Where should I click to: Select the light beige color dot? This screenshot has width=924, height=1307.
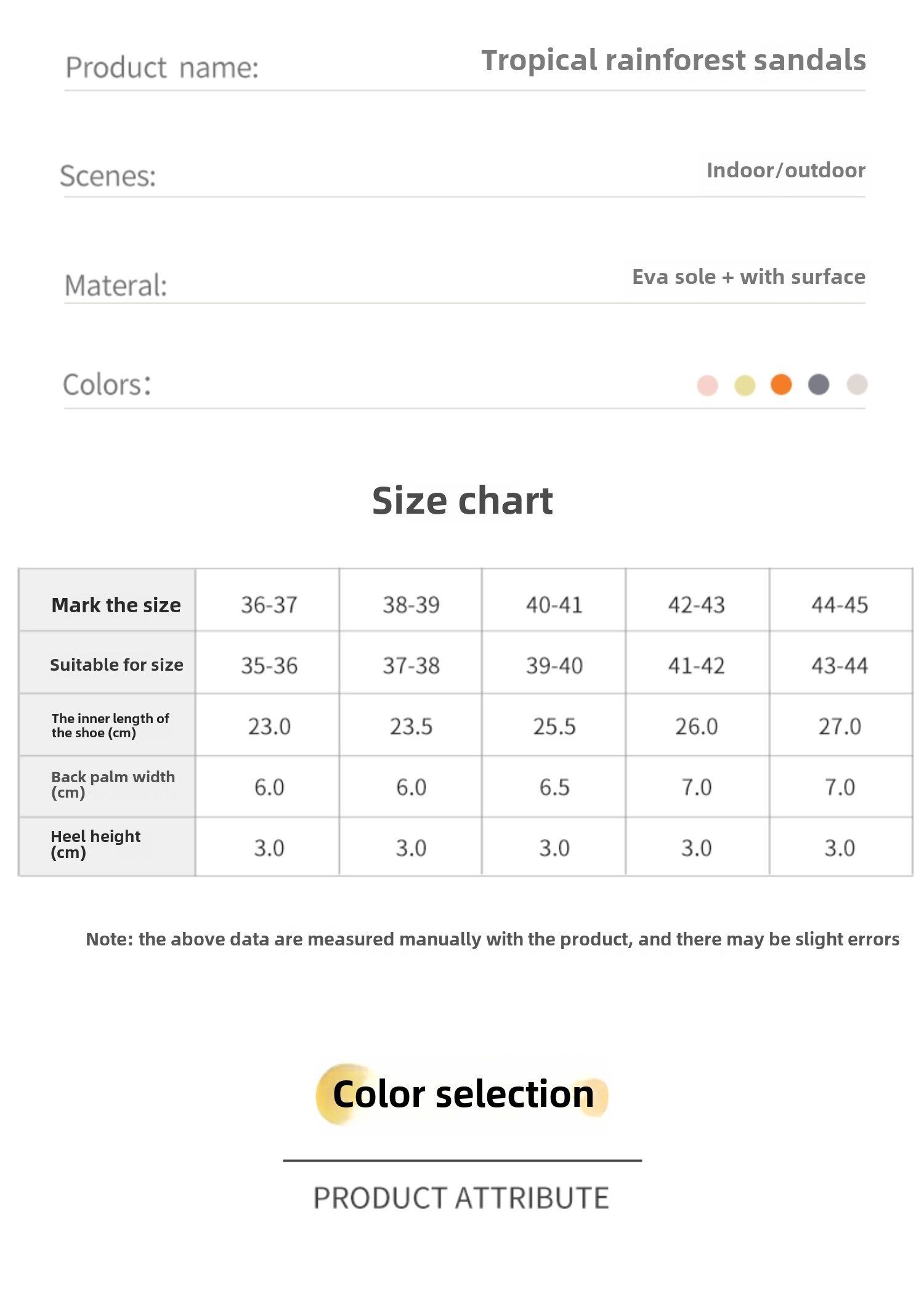pyautogui.click(x=857, y=384)
